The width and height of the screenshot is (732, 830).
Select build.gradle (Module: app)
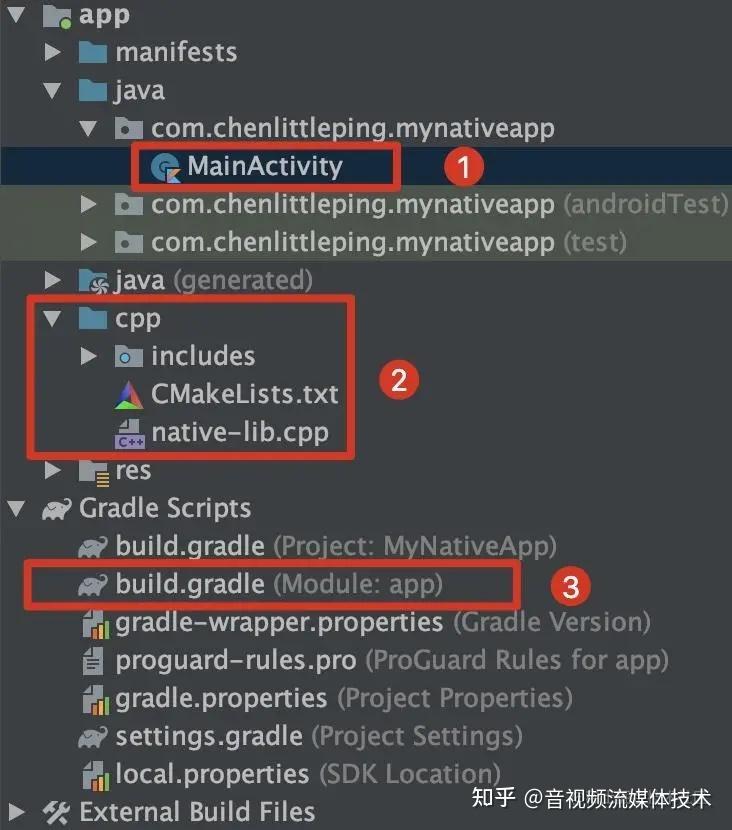pos(190,584)
